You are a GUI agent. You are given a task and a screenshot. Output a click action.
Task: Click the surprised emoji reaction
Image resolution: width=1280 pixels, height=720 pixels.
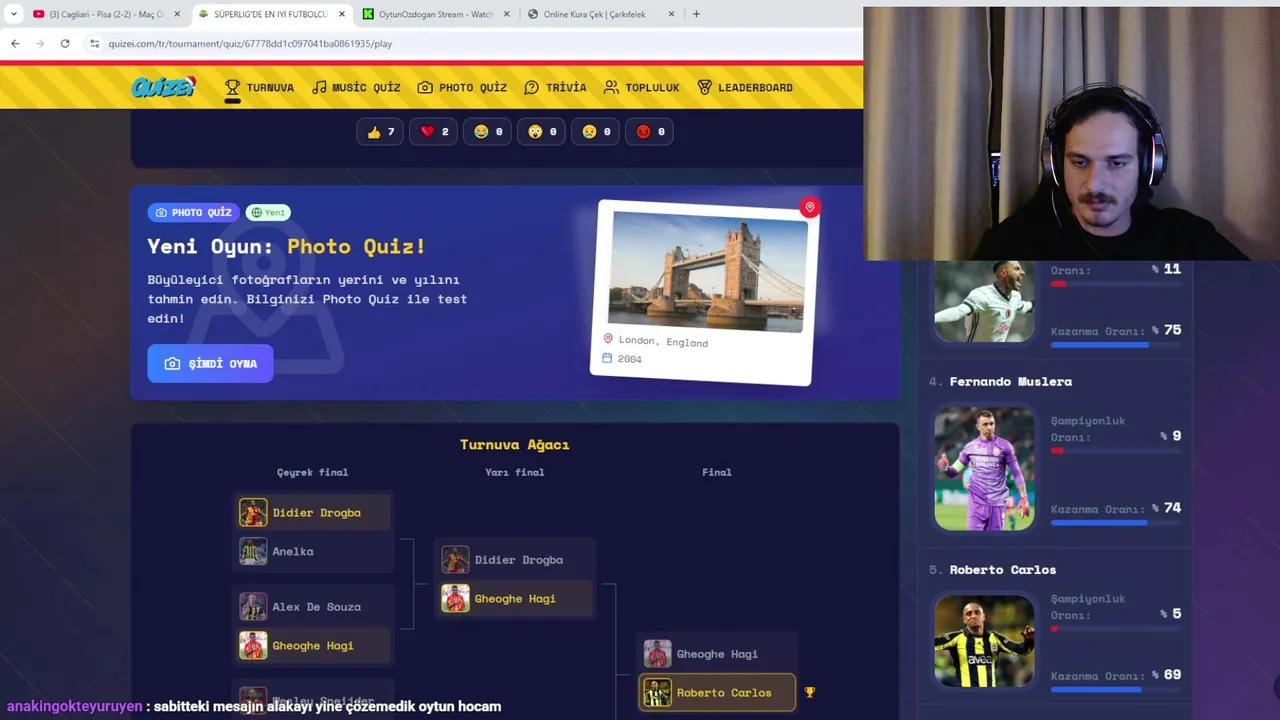point(542,131)
